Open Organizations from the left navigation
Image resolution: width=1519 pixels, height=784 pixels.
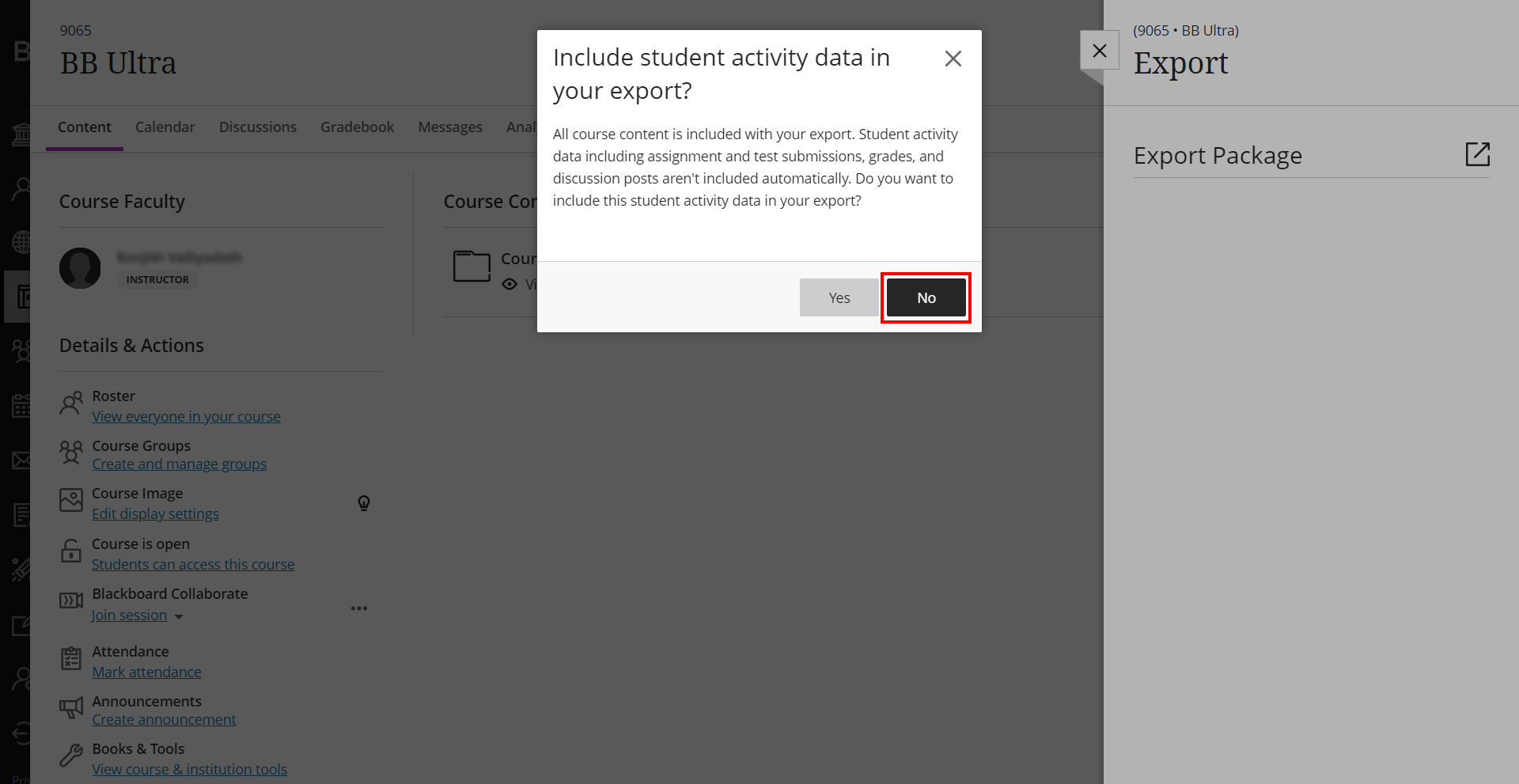[x=20, y=350]
